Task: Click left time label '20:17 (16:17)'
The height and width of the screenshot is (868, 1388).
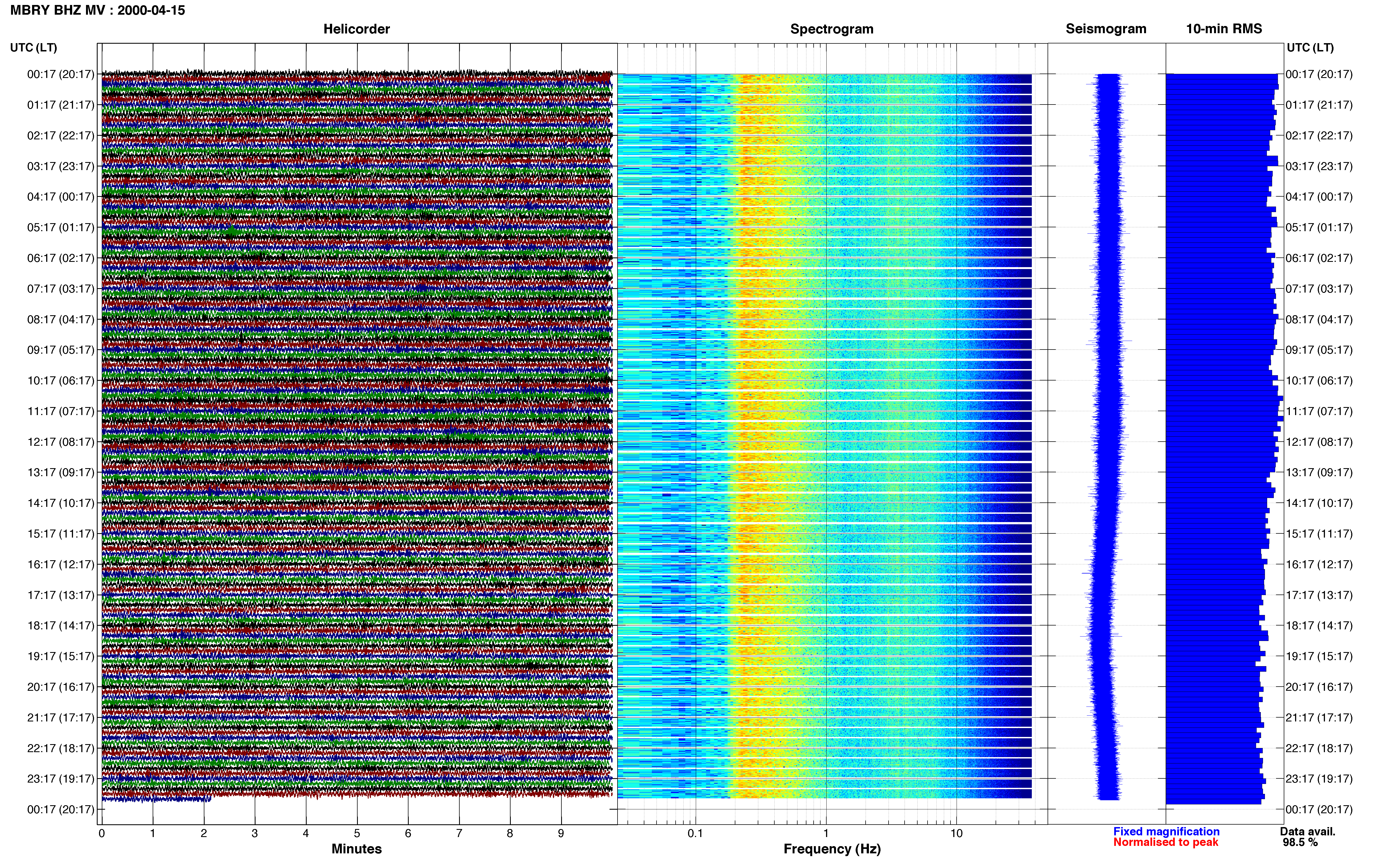Action: [x=61, y=687]
